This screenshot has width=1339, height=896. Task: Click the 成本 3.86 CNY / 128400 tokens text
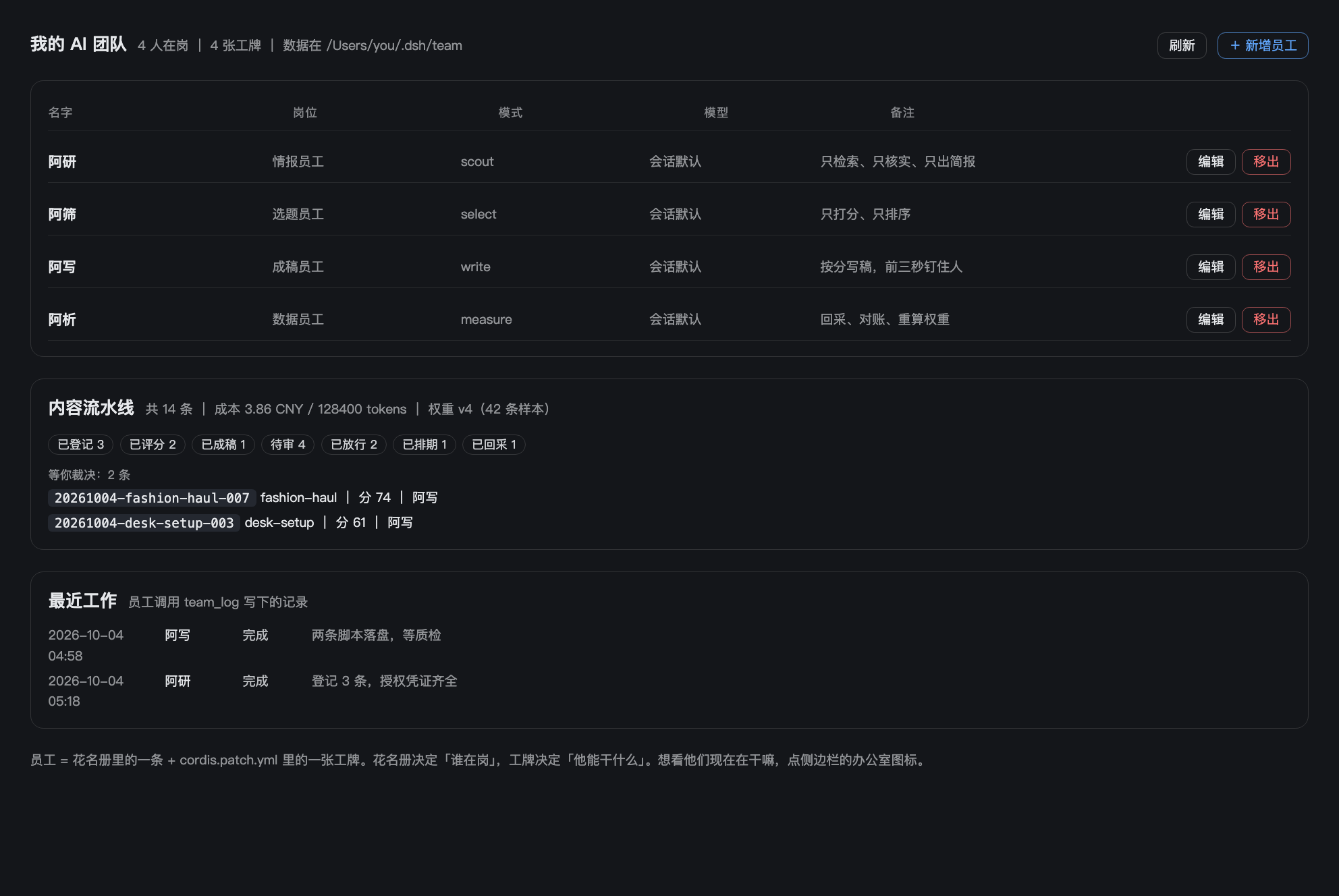pos(310,410)
